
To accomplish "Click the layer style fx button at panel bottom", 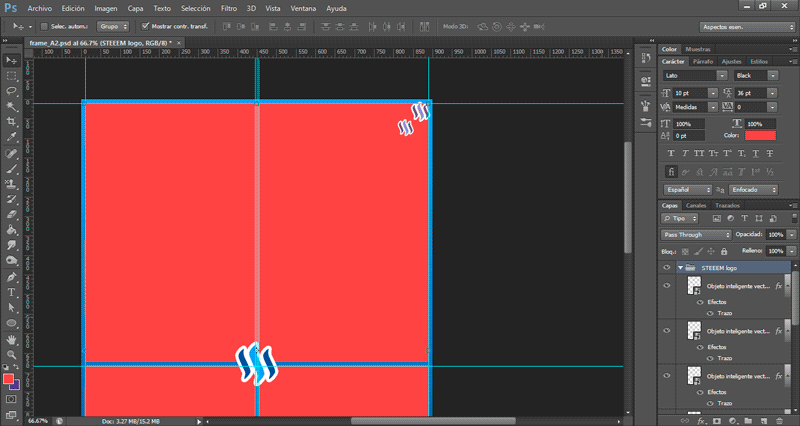I will click(x=702, y=421).
